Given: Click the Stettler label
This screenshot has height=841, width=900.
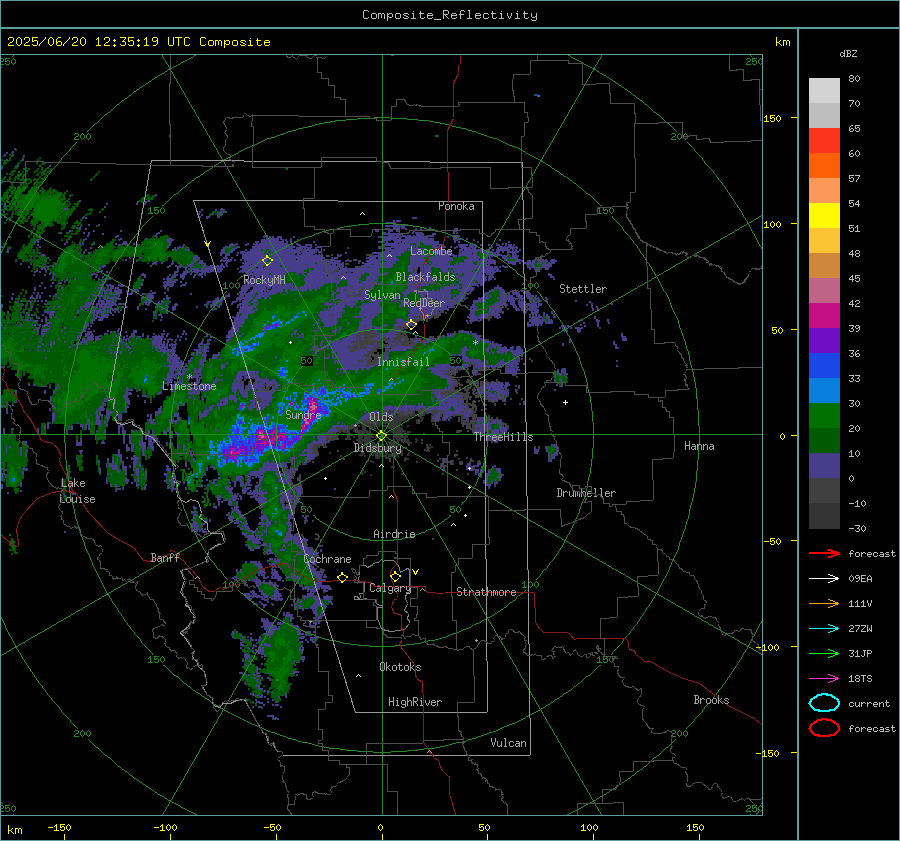Looking at the screenshot, I should pos(583,289).
